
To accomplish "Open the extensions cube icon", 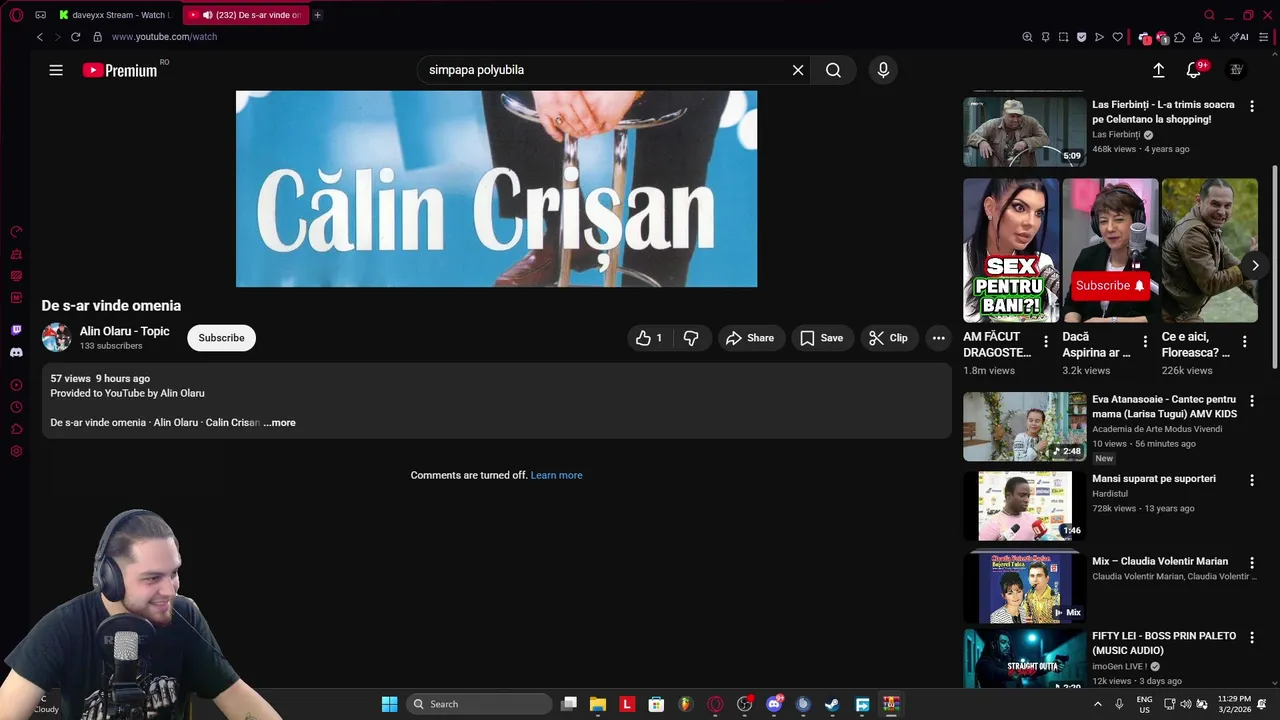I will (x=1180, y=37).
